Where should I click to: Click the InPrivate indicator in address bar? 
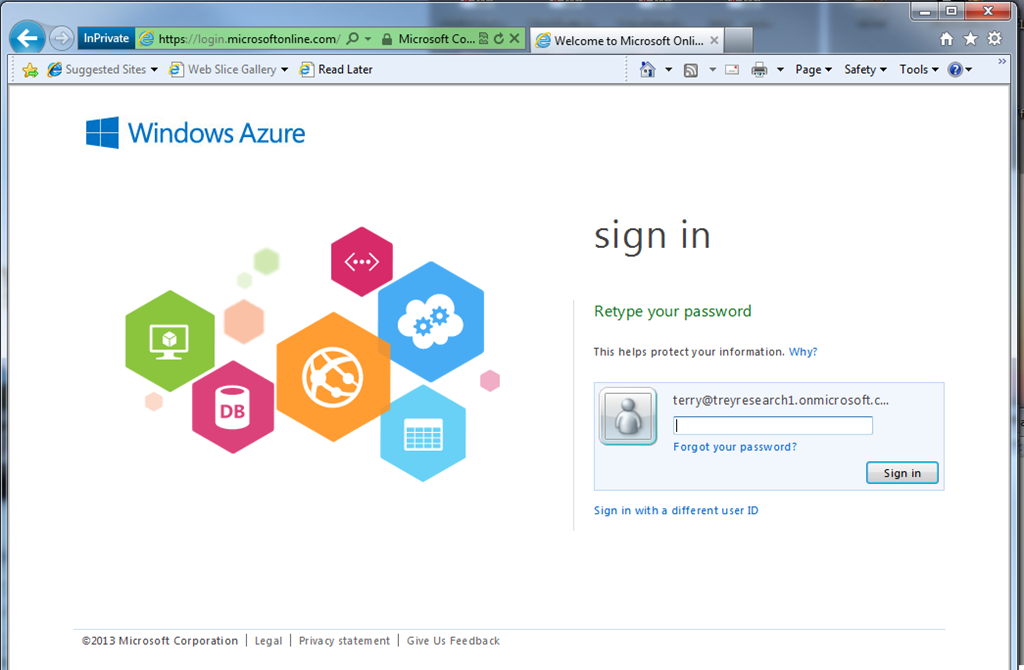click(106, 39)
